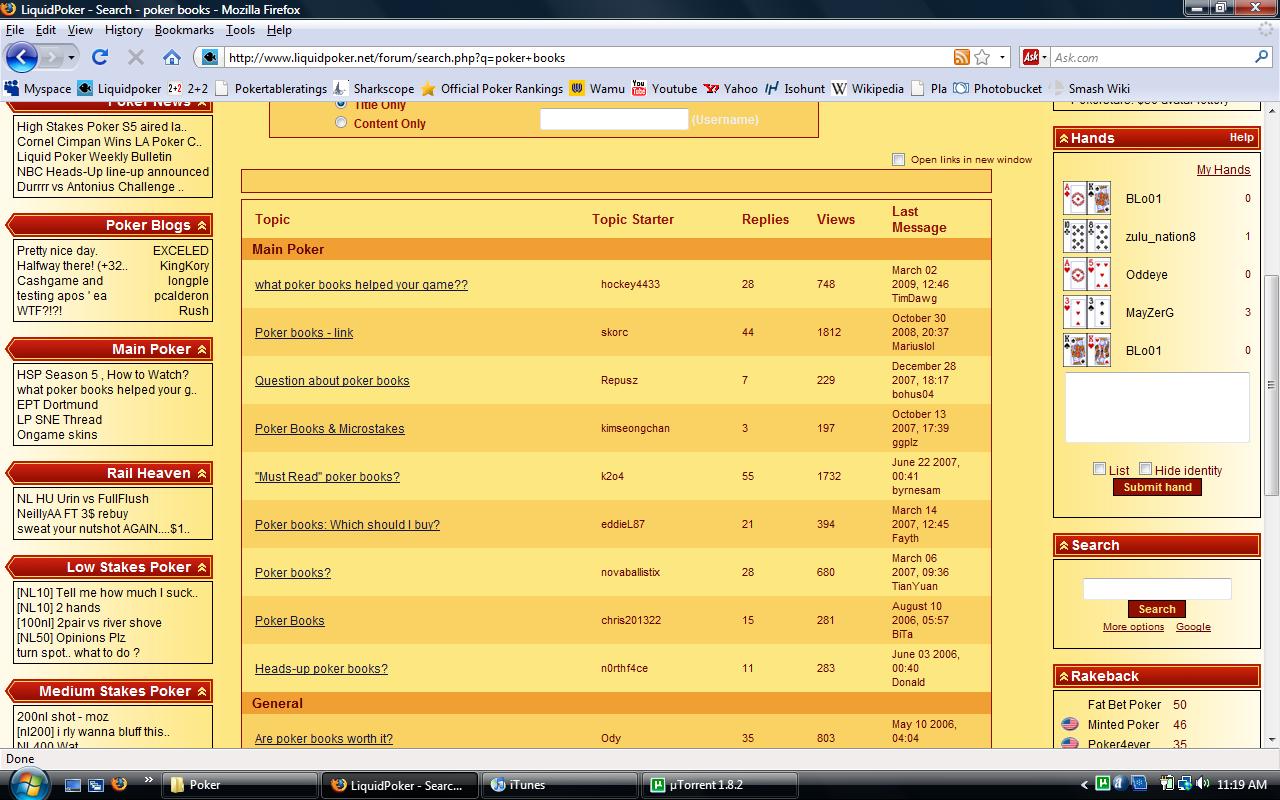Viewport: 1280px width, 800px height.
Task: Collapse the Rail Heaven section
Action: point(202,473)
